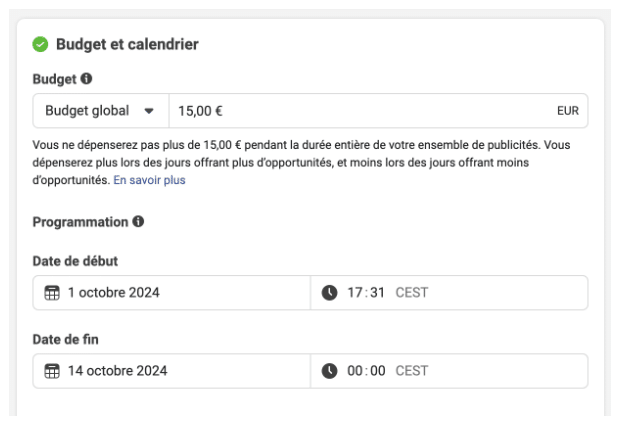Click the EUR currency label
Screen dimensions: 618x427
click(568, 111)
